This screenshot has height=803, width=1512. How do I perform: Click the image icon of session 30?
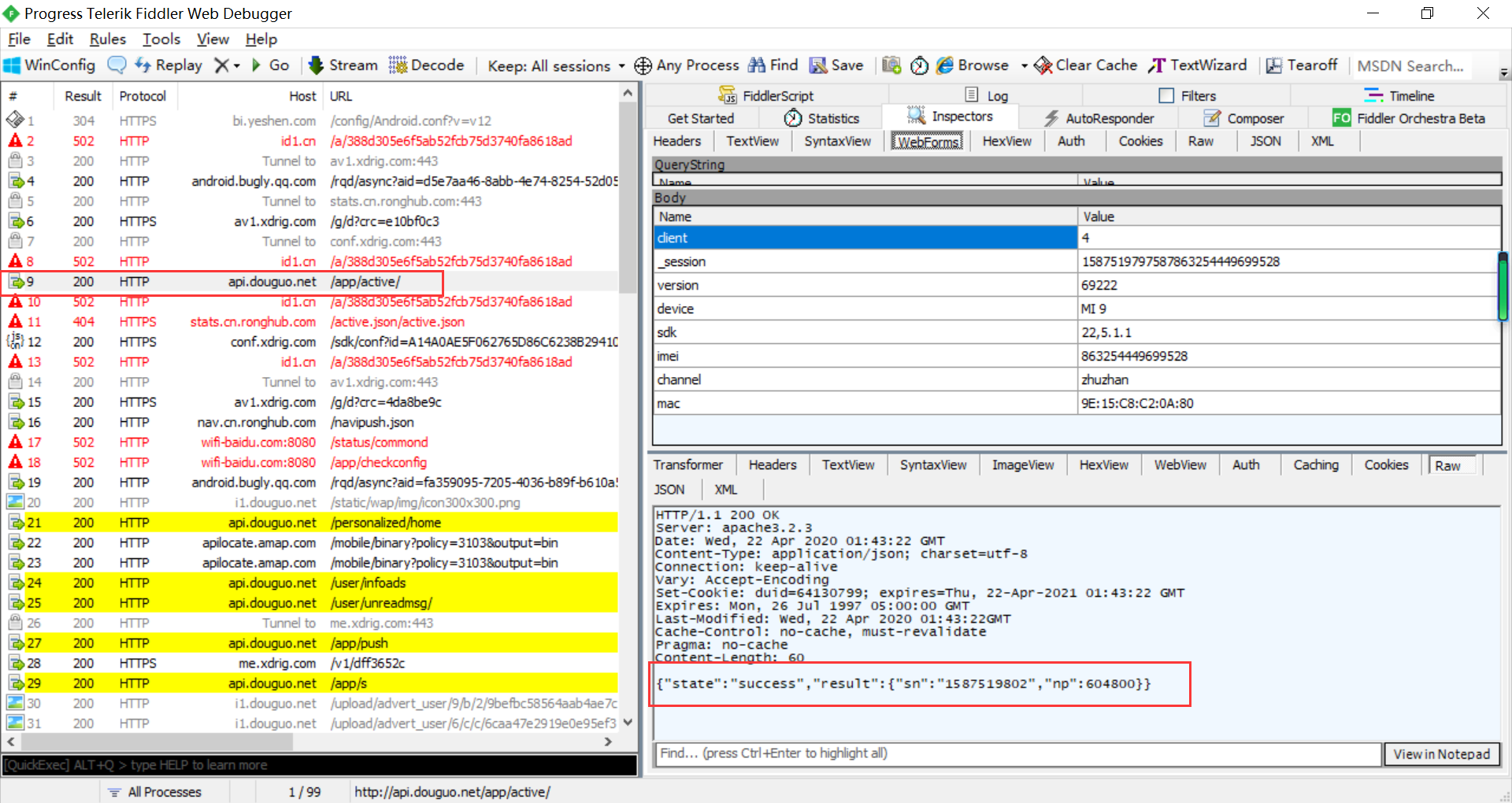pos(15,703)
